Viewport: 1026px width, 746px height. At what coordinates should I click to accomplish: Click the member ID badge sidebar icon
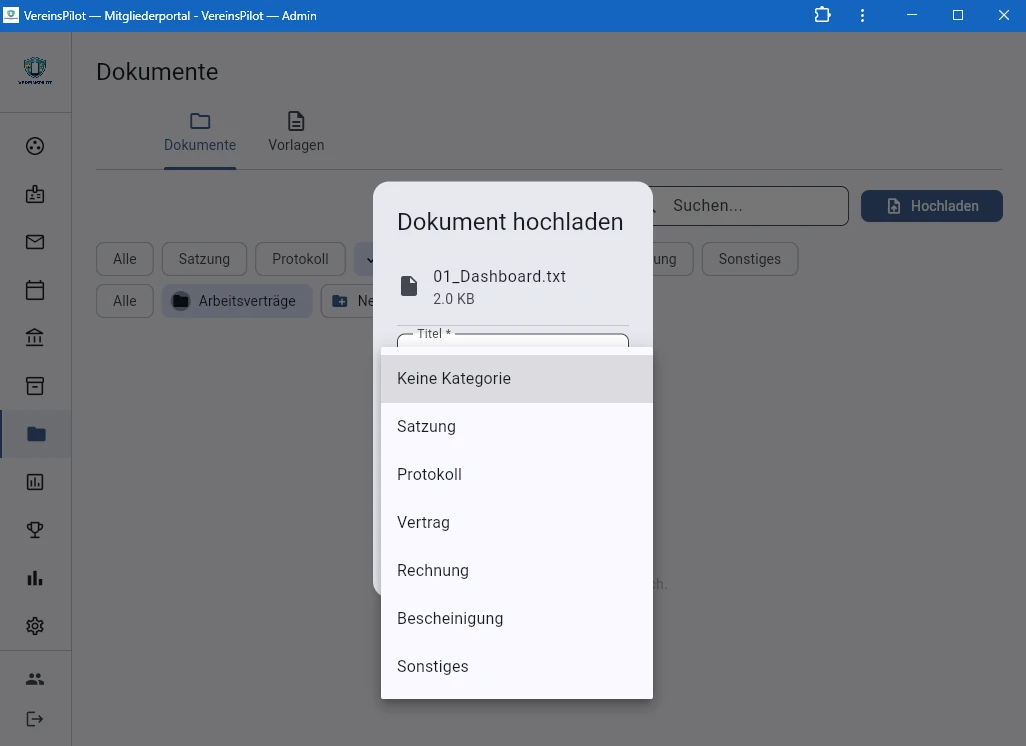pos(35,194)
